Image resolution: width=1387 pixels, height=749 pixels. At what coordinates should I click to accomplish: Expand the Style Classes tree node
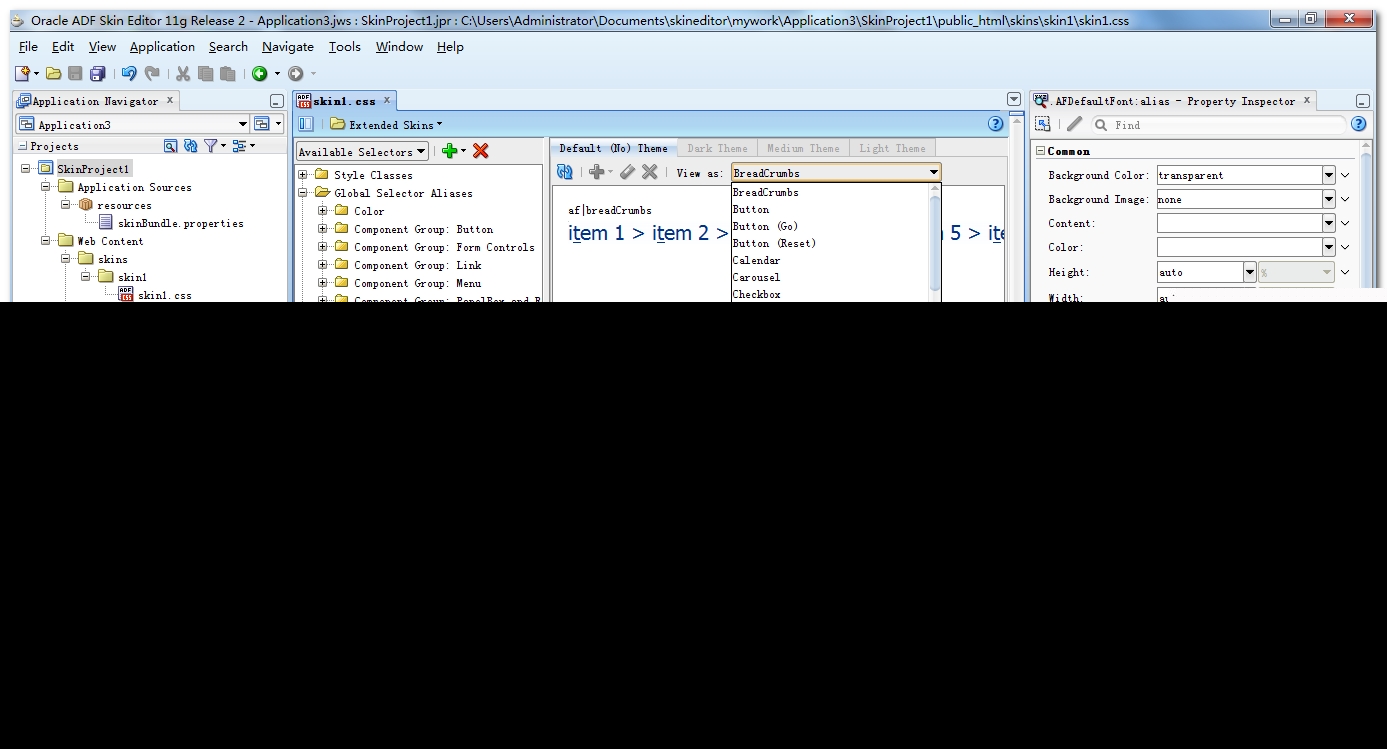pos(303,175)
